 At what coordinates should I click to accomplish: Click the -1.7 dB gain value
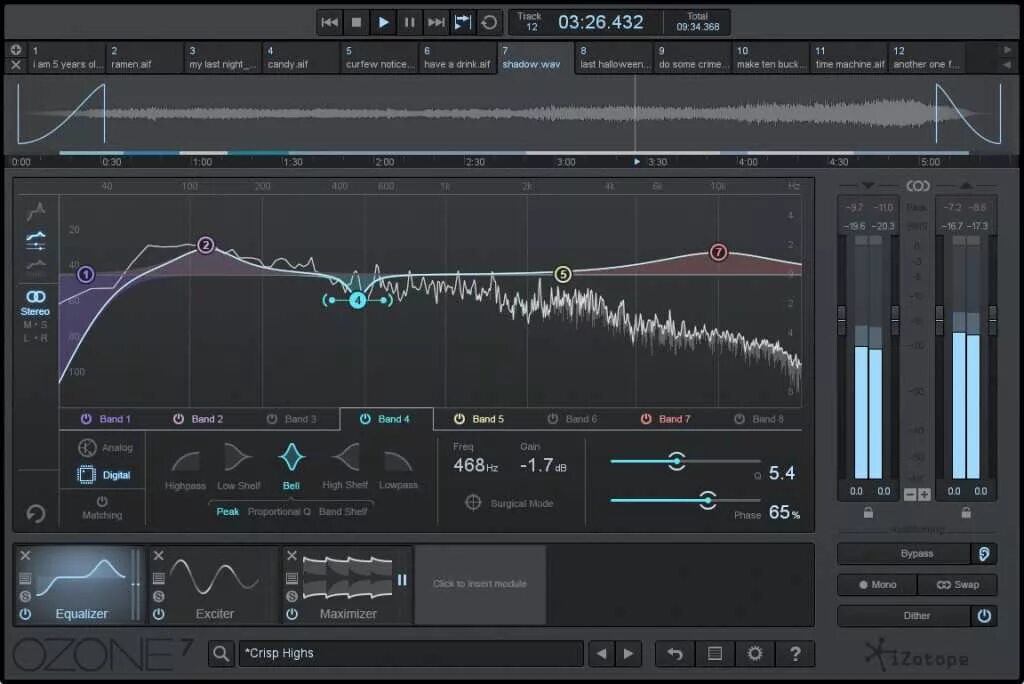(543, 465)
